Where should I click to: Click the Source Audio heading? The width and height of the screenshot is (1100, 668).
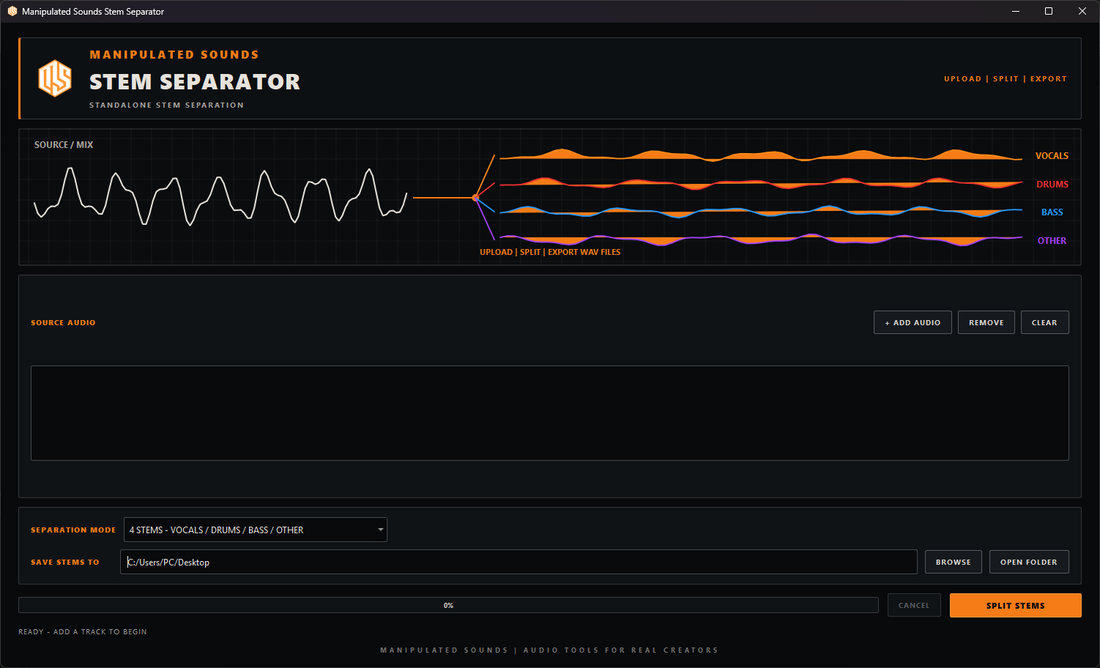click(x=63, y=323)
